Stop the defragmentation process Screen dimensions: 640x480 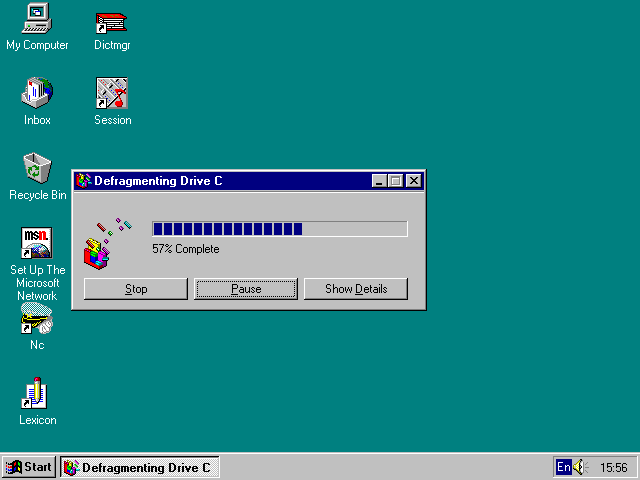pyautogui.click(x=136, y=289)
